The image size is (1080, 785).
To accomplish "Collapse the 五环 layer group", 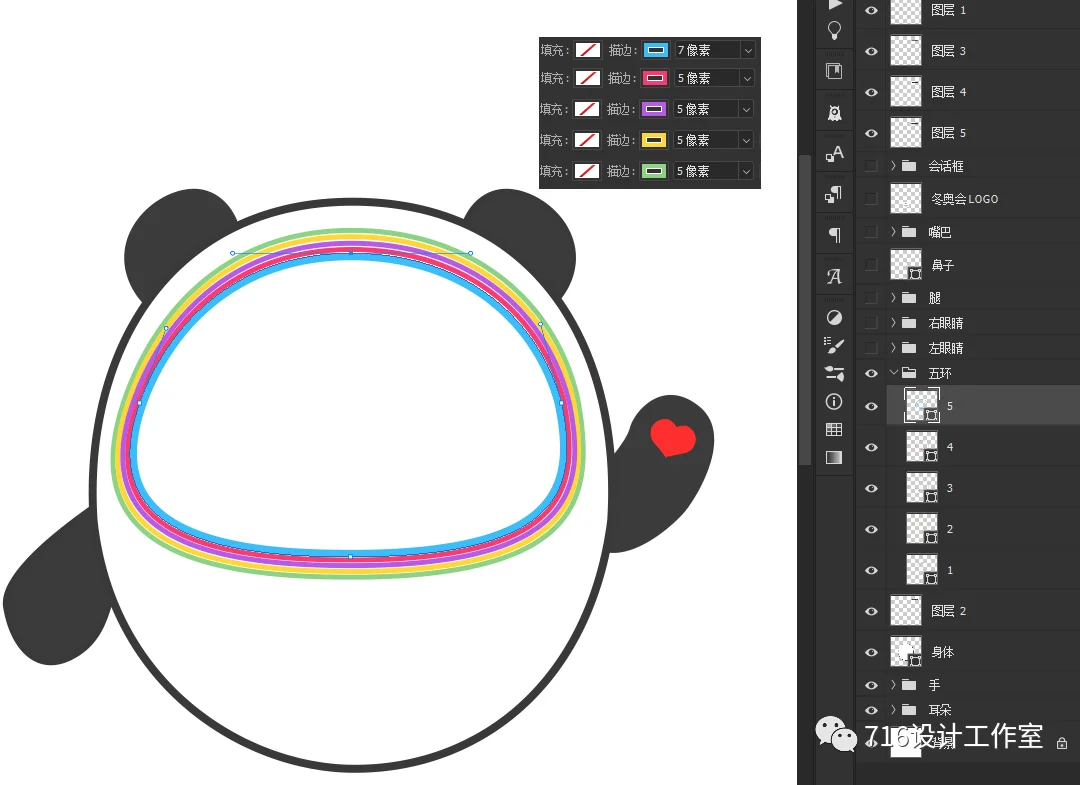I will point(893,373).
